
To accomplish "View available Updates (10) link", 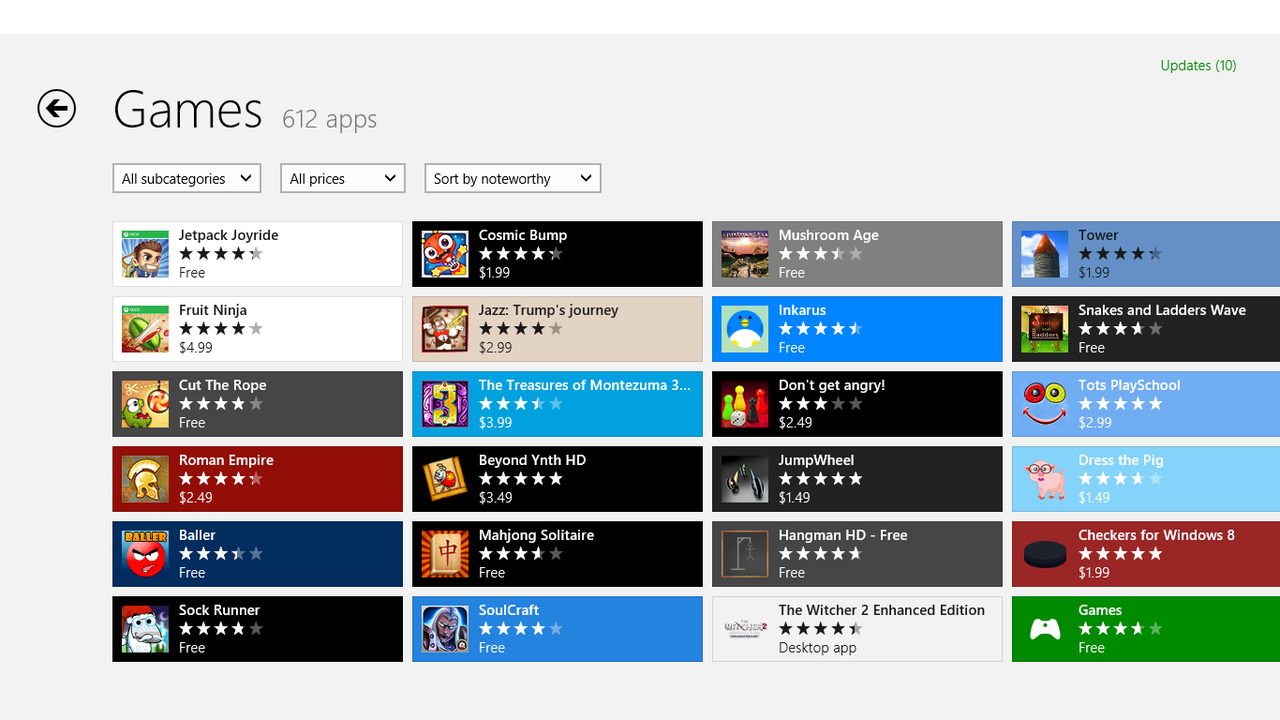I will coord(1198,65).
